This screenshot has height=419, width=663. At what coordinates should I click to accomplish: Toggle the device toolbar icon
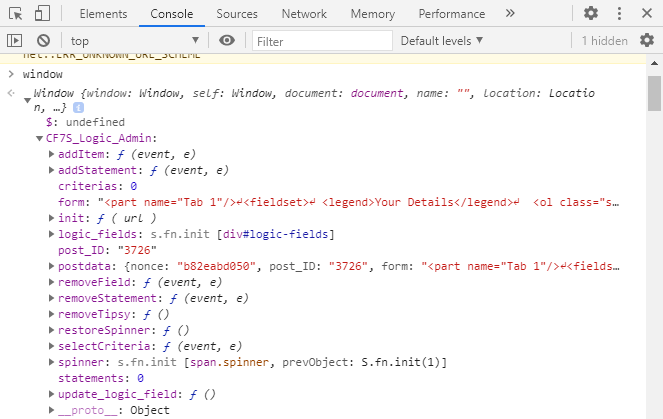[43, 14]
